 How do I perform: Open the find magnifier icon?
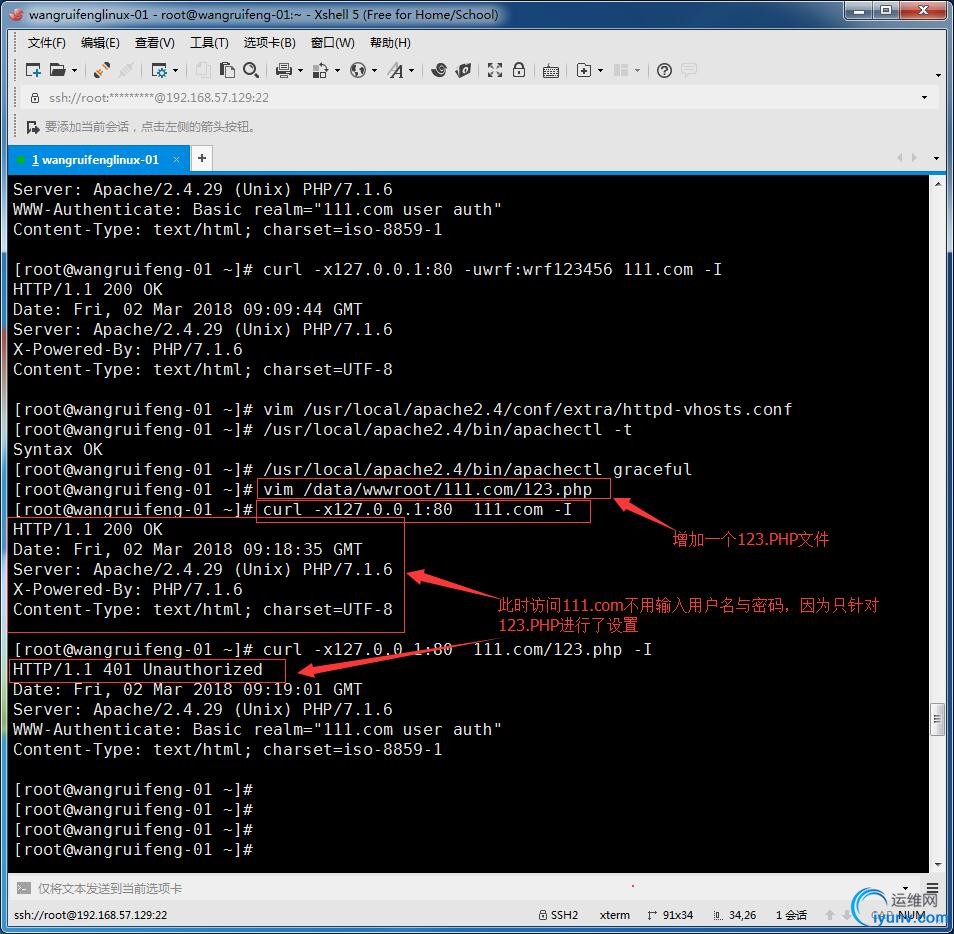(251, 71)
